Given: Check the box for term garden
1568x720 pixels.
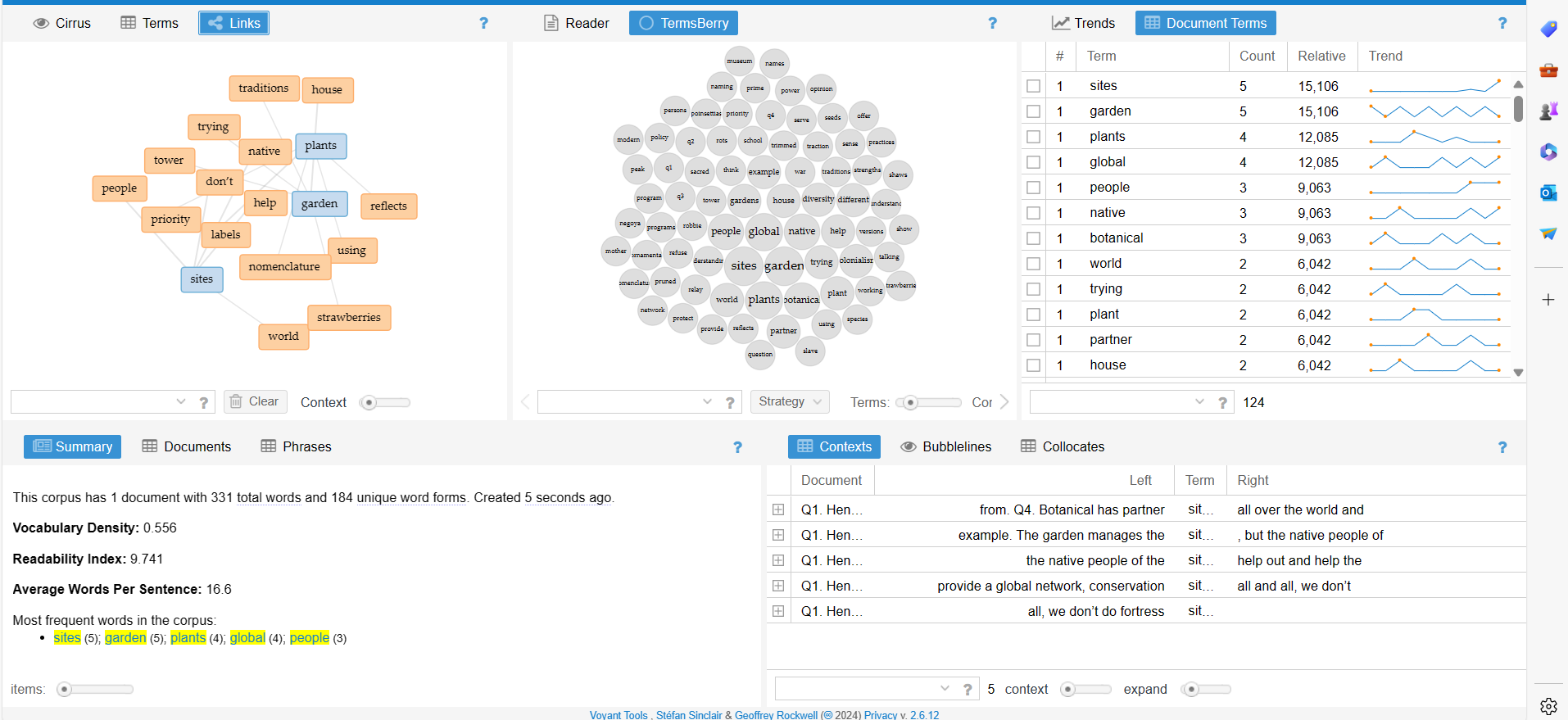Looking at the screenshot, I should [x=1034, y=111].
